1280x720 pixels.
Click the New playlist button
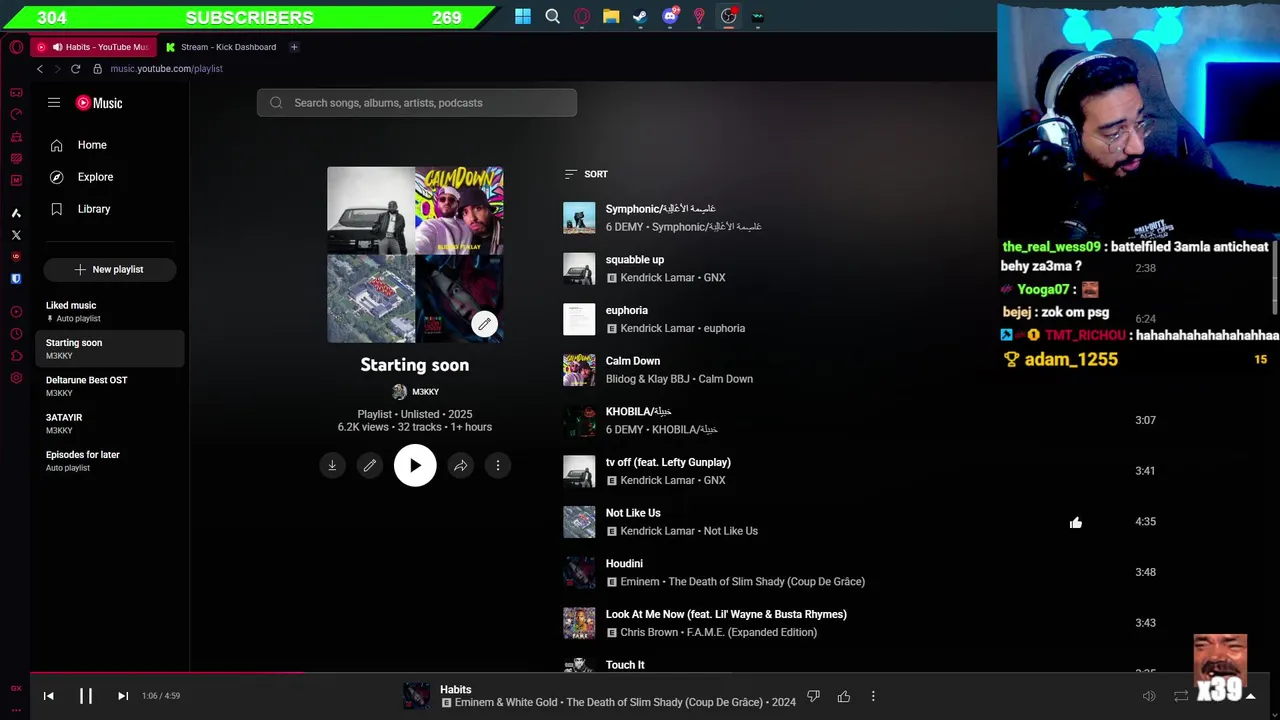[110, 269]
